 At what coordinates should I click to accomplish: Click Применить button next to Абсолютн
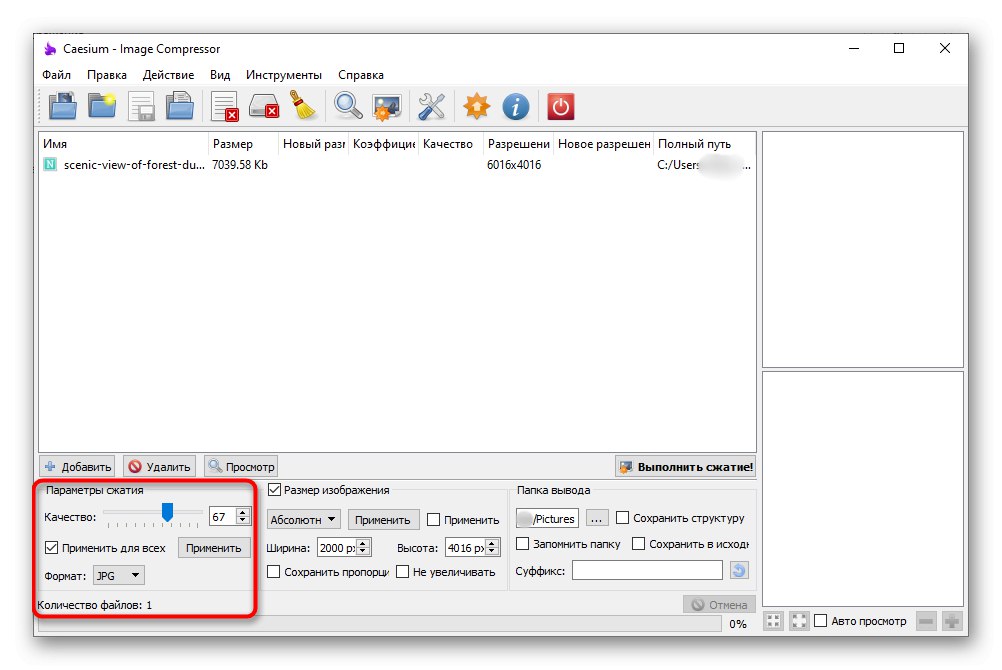[x=383, y=520]
